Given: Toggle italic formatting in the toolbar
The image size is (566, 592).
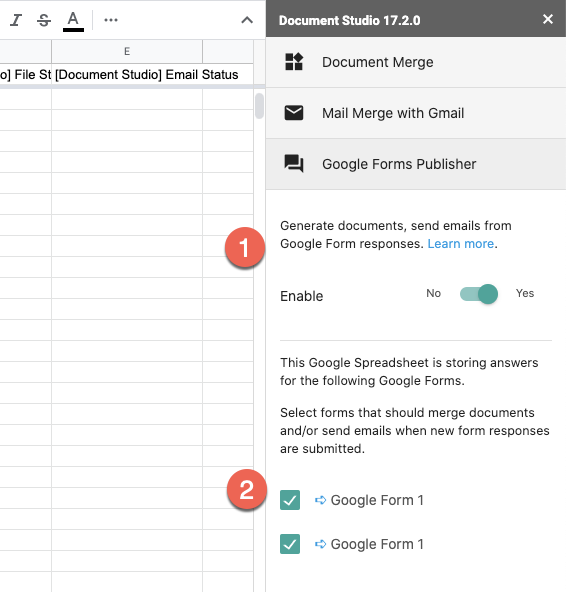Looking at the screenshot, I should click(x=16, y=20).
